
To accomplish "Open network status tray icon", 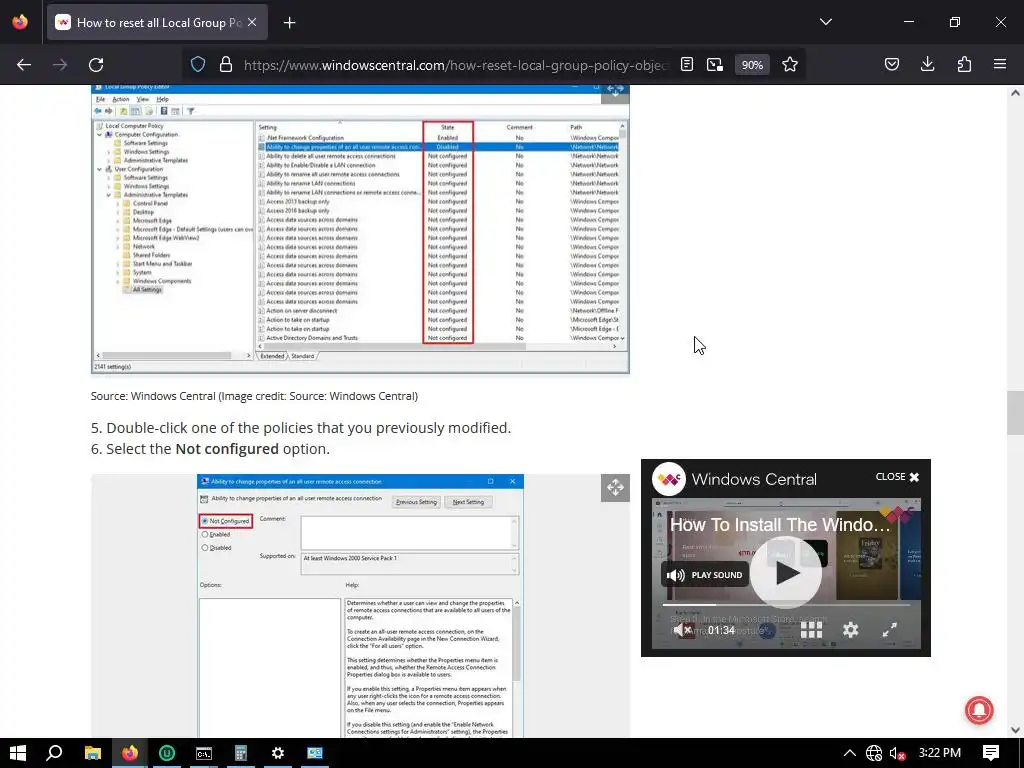I will [x=874, y=753].
